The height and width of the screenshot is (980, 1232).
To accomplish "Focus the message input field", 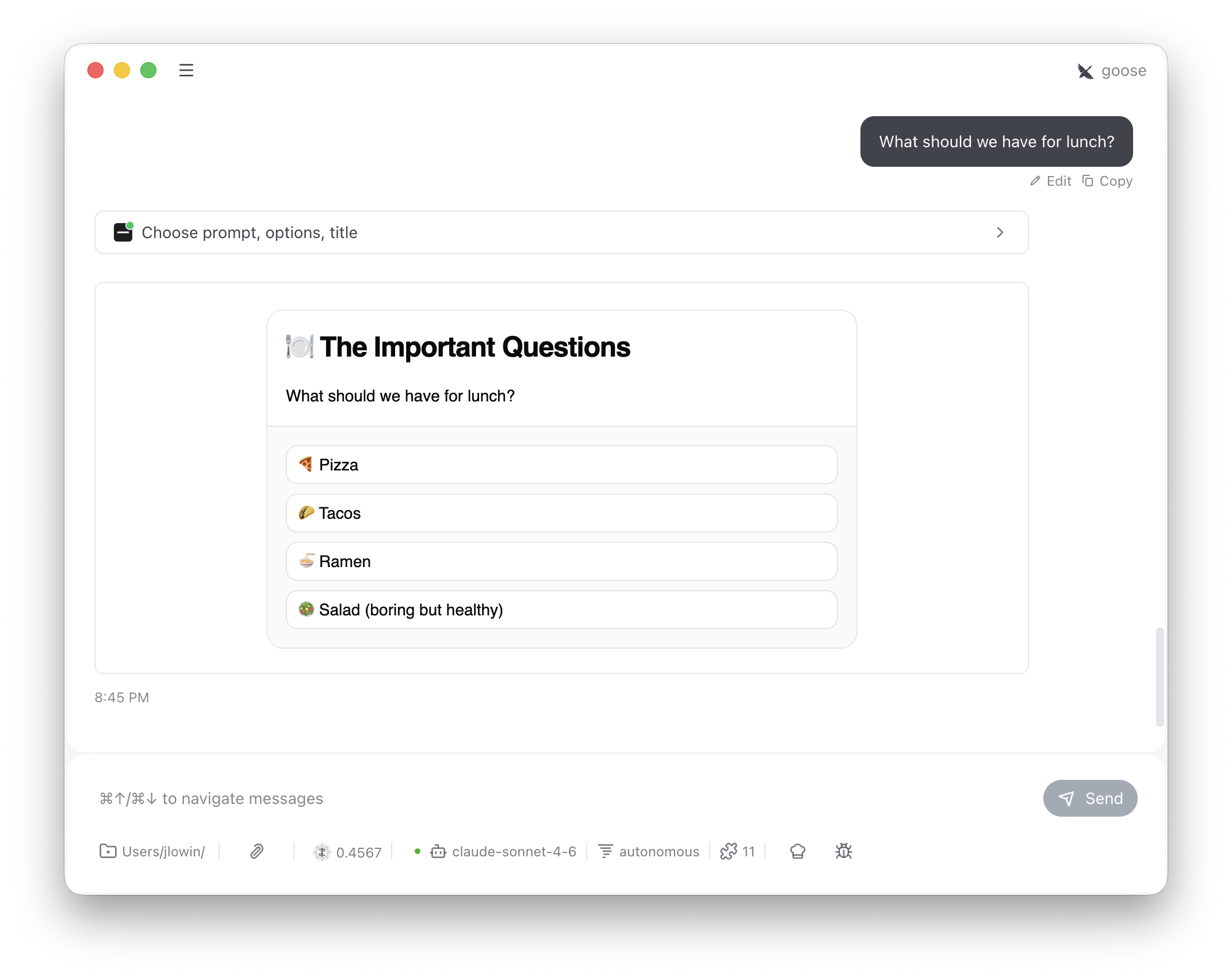I will click(564, 798).
